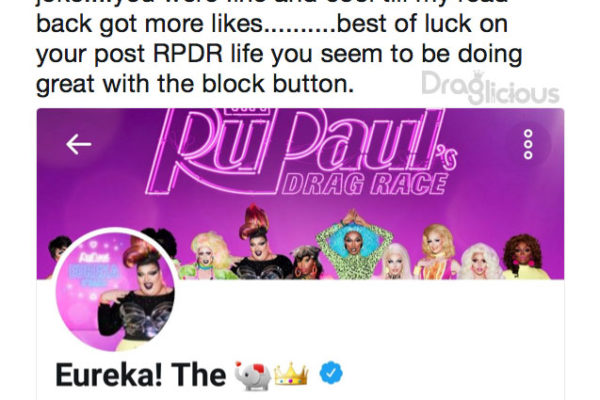Click the word RPDR in the tweet
Viewport: 600px width, 400px height.
point(188,54)
